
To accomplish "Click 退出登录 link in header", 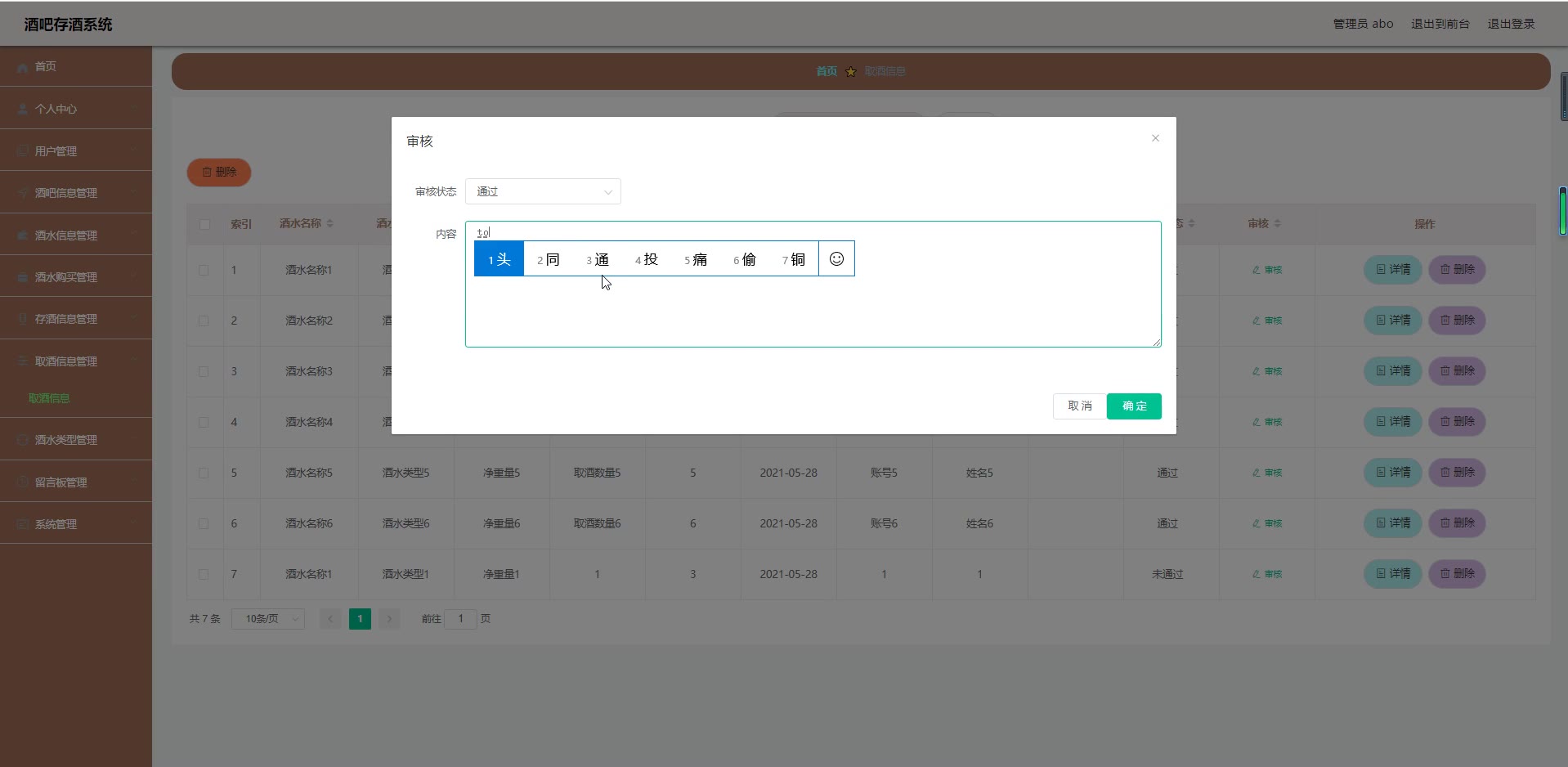I will 1510,24.
